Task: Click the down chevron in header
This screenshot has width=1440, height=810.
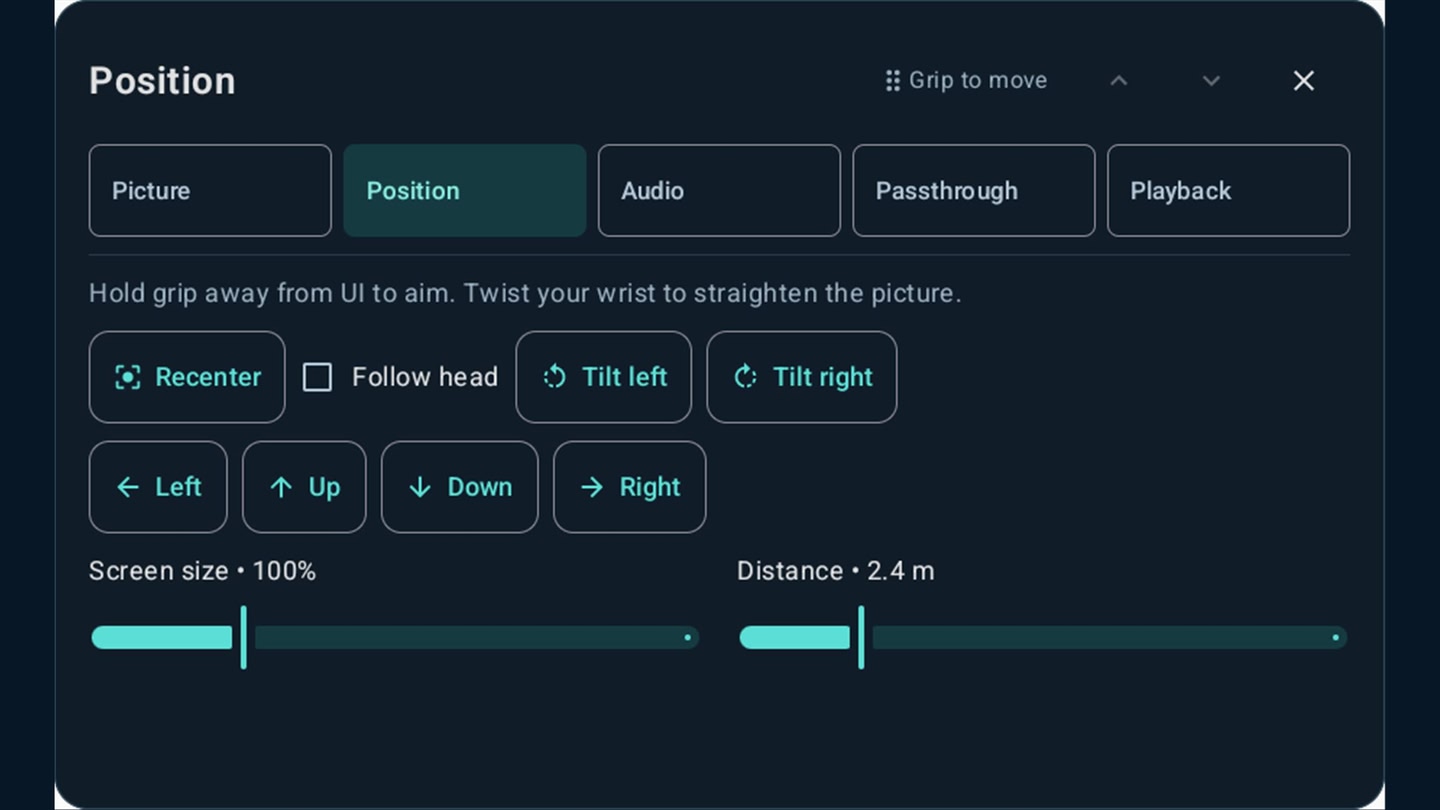Action: 1211,80
